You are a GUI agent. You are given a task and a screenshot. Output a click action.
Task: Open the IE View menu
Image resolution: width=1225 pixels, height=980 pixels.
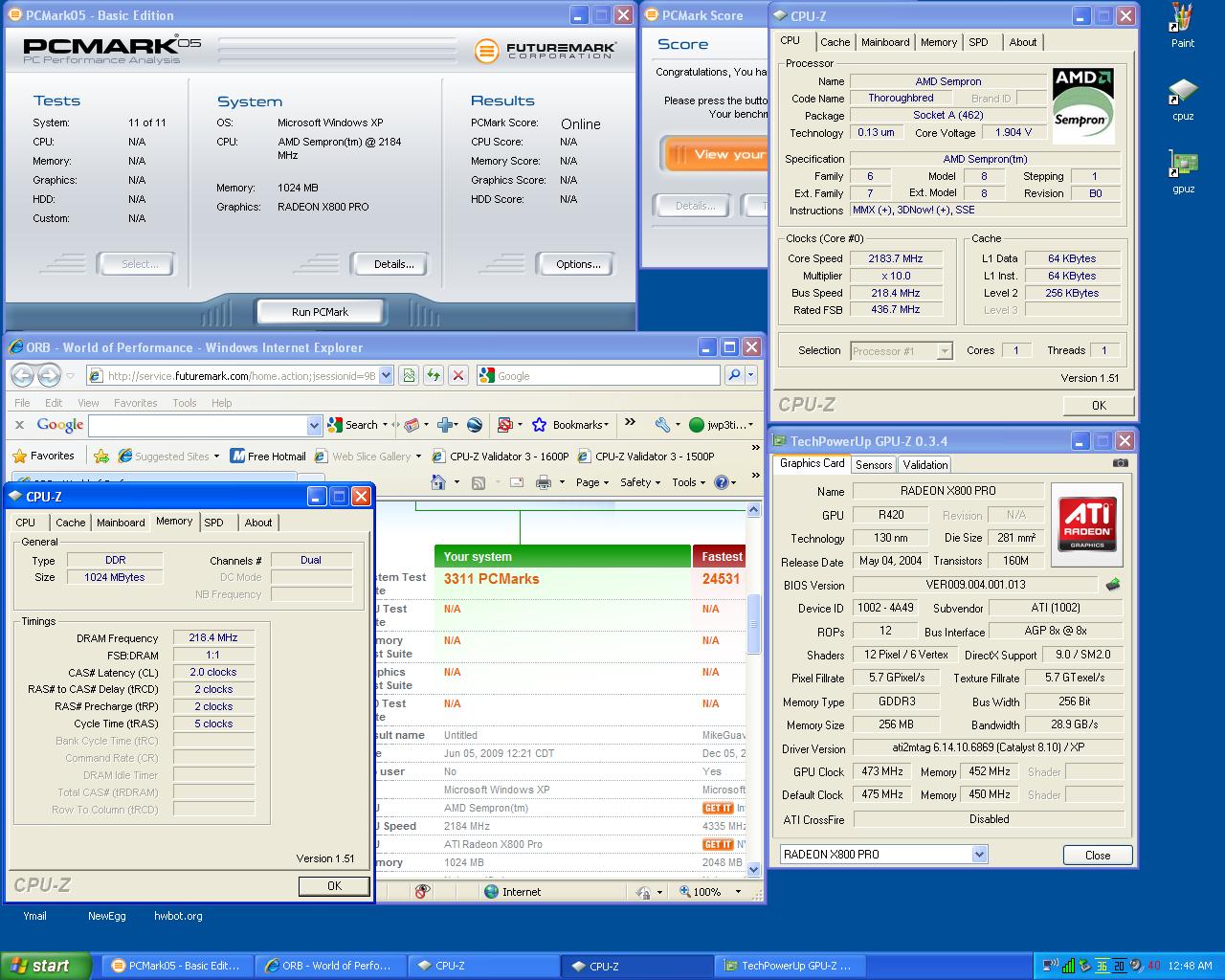88,403
